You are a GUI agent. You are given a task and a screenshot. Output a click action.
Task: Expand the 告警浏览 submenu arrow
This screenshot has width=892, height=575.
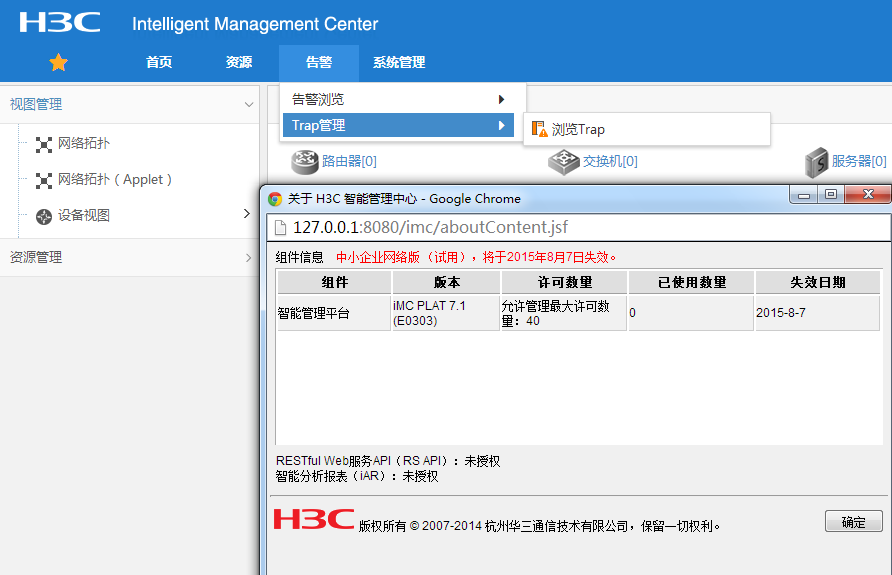[501, 100]
